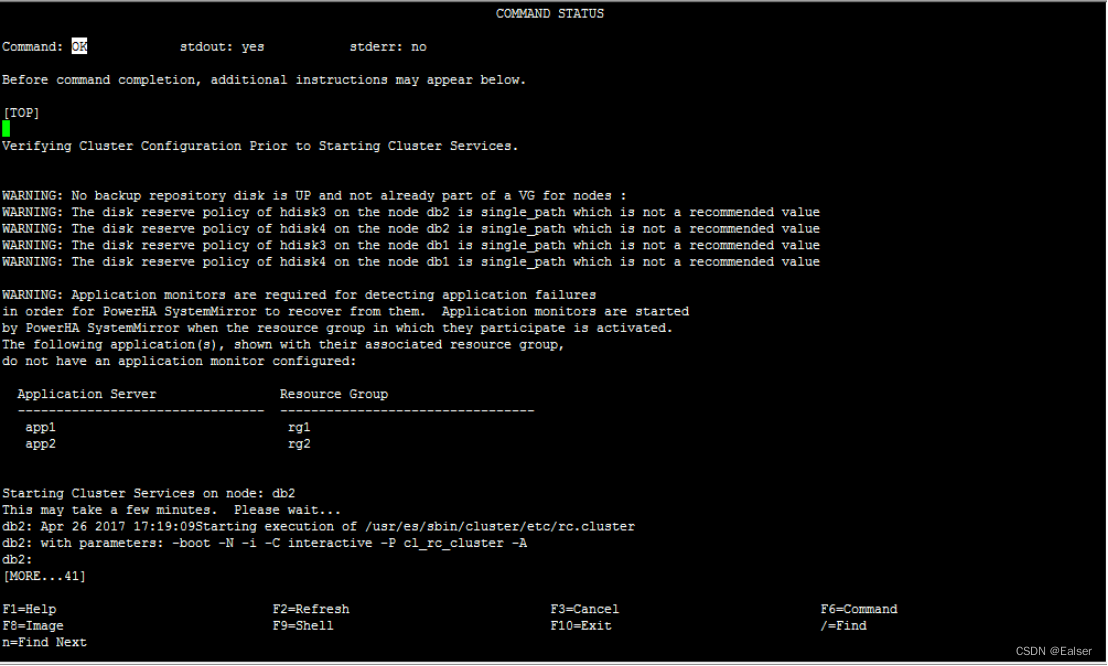Click the [MORE...41] continuation marker
This screenshot has height=666, width=1108.
(x=44, y=575)
